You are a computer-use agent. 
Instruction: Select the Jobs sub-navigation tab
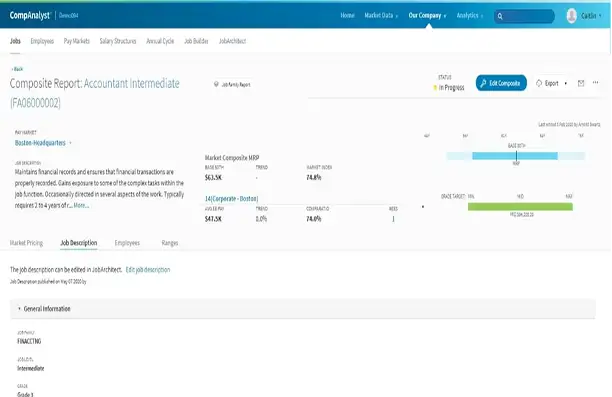pyautogui.click(x=15, y=41)
